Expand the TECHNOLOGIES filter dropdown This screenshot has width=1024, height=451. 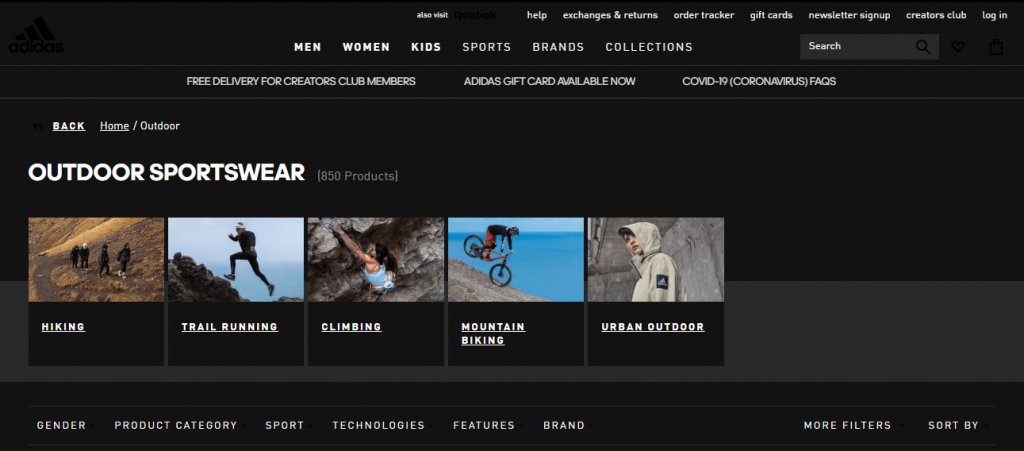(x=383, y=426)
